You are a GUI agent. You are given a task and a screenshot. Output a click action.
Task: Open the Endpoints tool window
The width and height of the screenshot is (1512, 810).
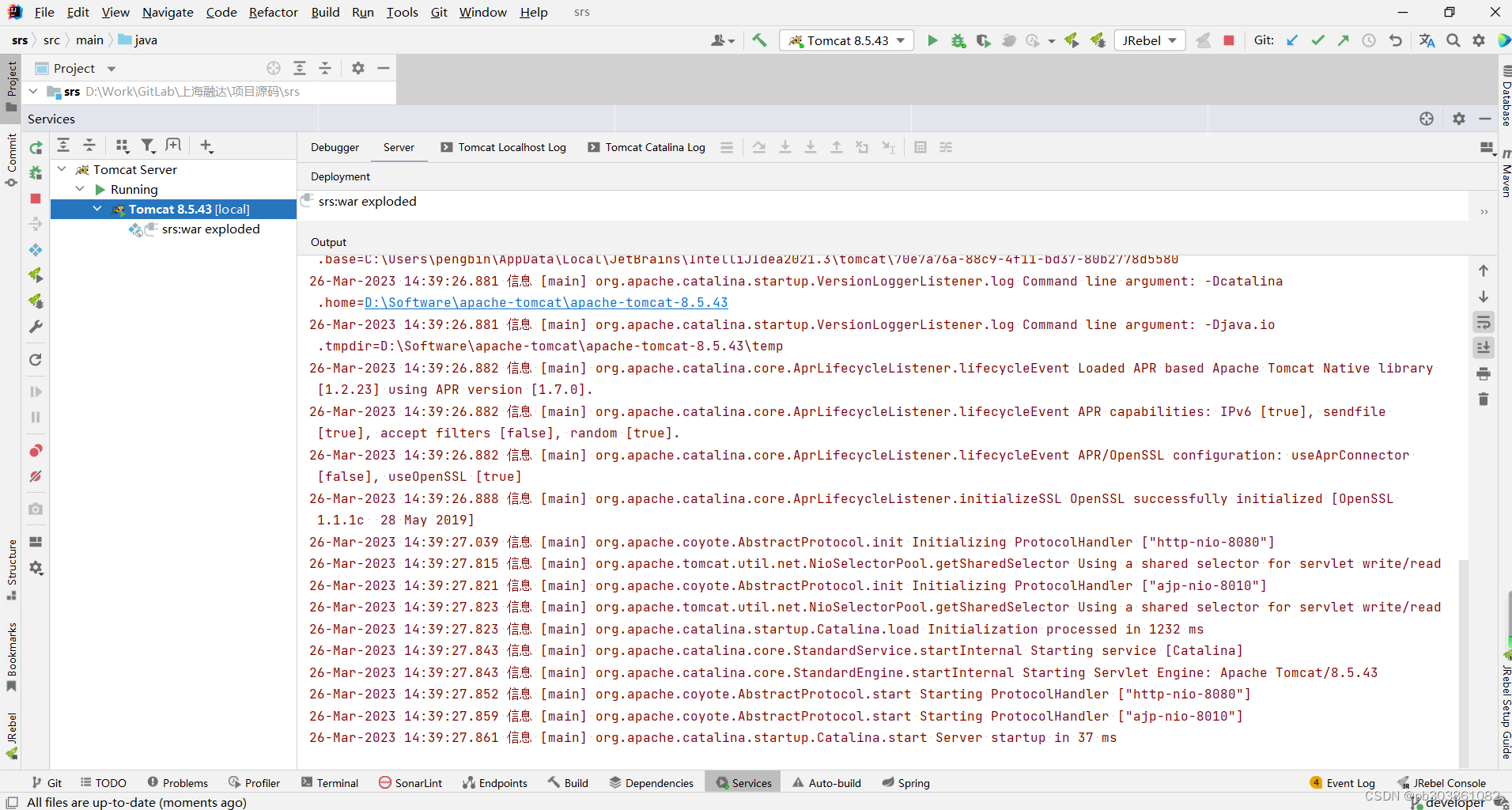495,782
